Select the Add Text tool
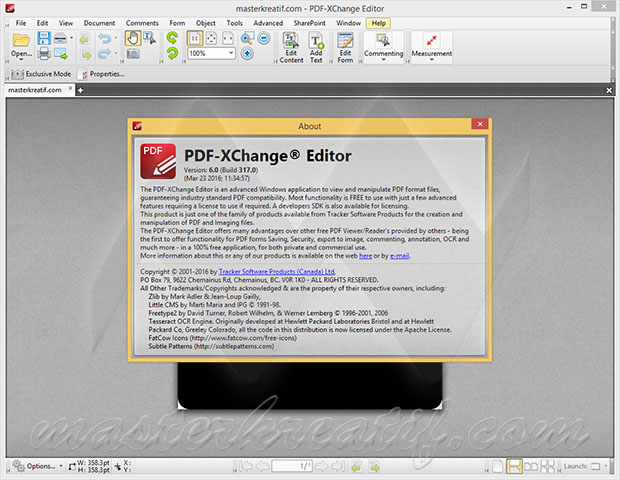 (316, 47)
